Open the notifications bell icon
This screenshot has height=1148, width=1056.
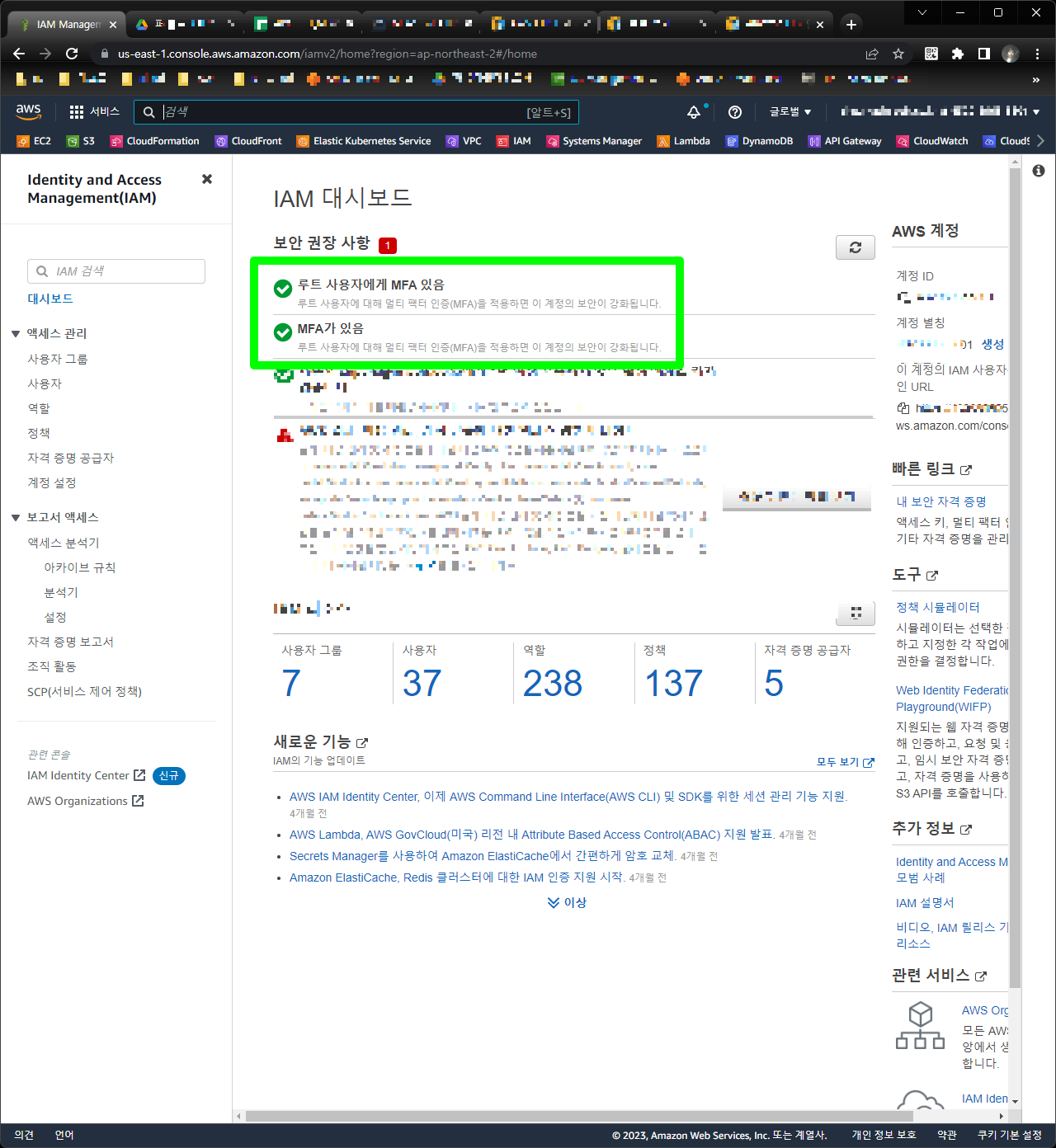coord(694,112)
